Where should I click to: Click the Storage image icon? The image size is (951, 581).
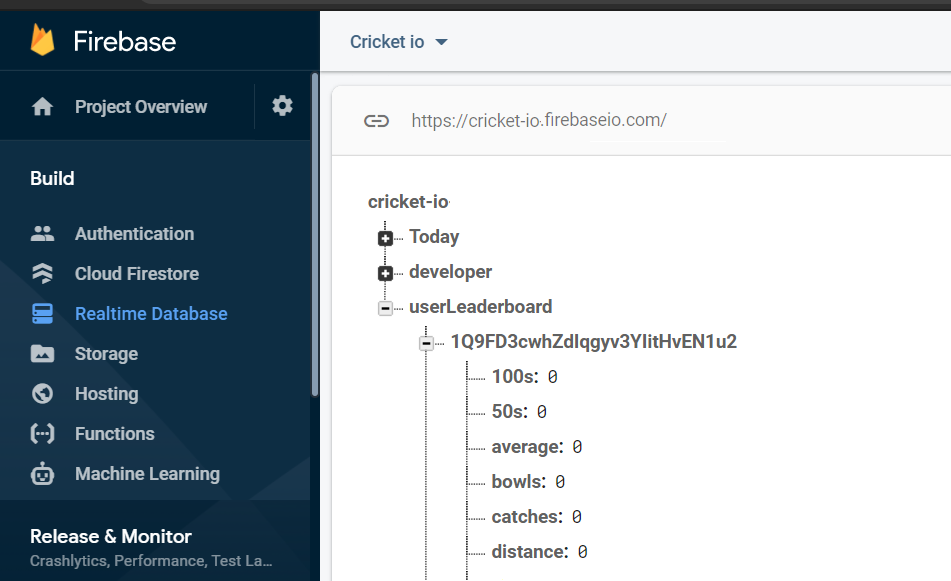click(x=42, y=354)
